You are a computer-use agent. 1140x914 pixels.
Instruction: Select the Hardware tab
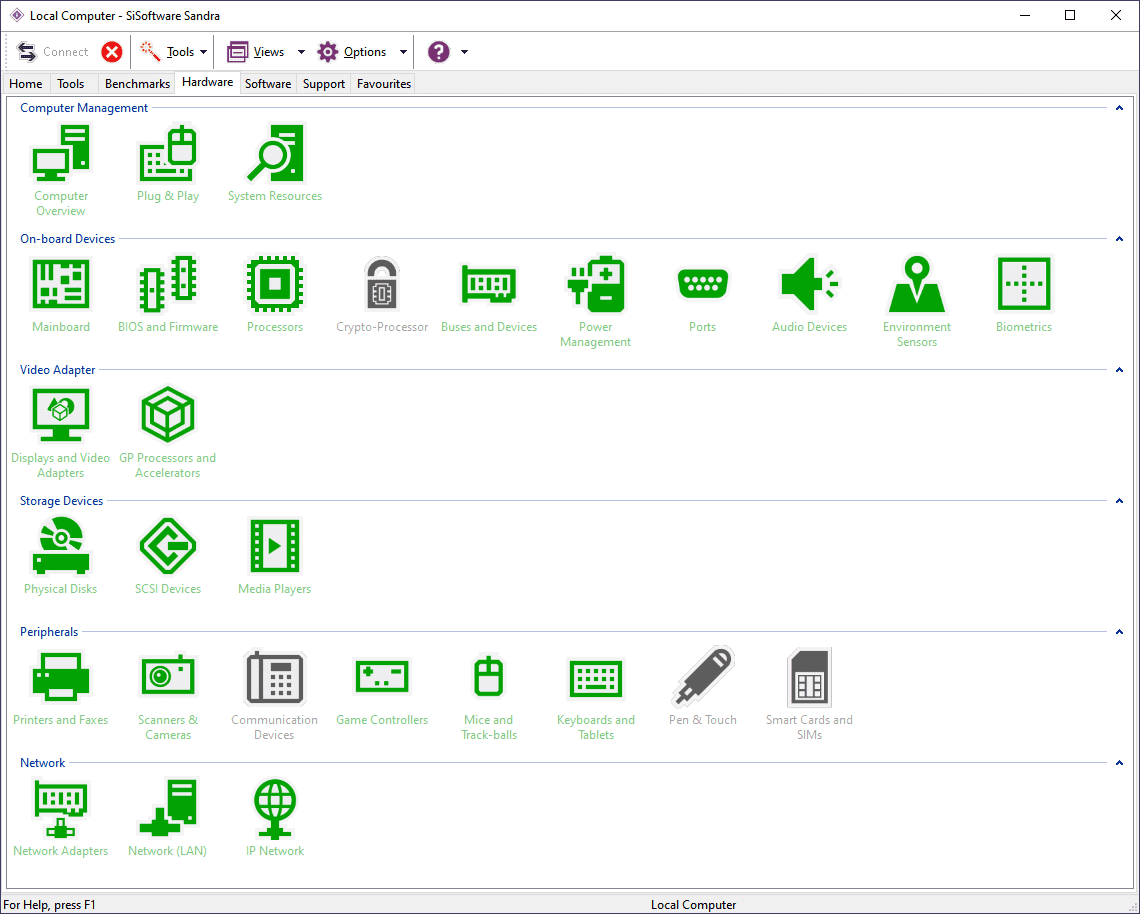click(208, 82)
